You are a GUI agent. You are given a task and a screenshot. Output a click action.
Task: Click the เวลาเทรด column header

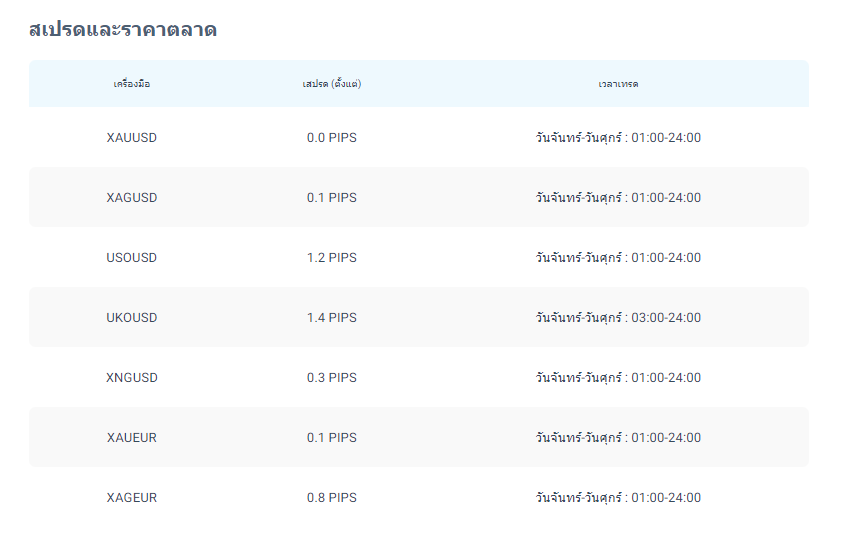(x=618, y=84)
